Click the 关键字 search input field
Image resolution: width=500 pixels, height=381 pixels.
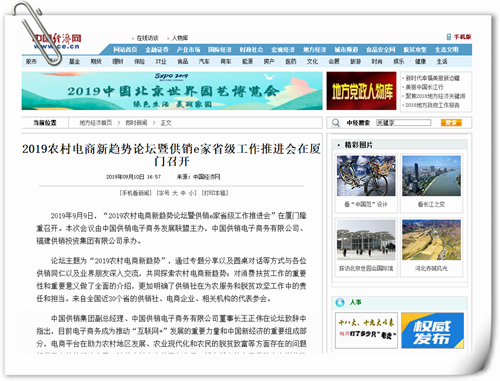pyautogui.click(x=403, y=123)
